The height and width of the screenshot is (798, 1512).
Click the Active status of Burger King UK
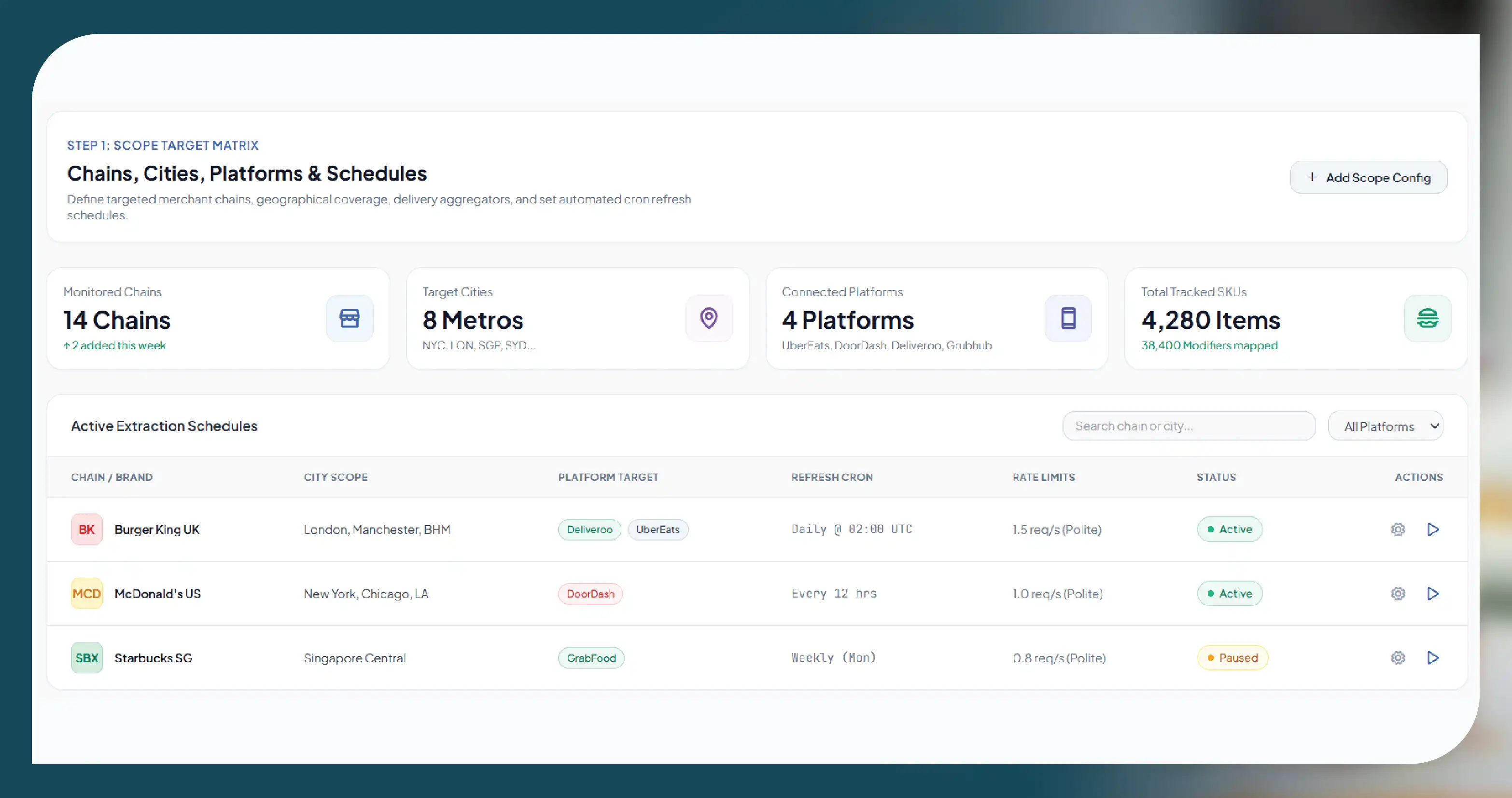click(x=1230, y=529)
